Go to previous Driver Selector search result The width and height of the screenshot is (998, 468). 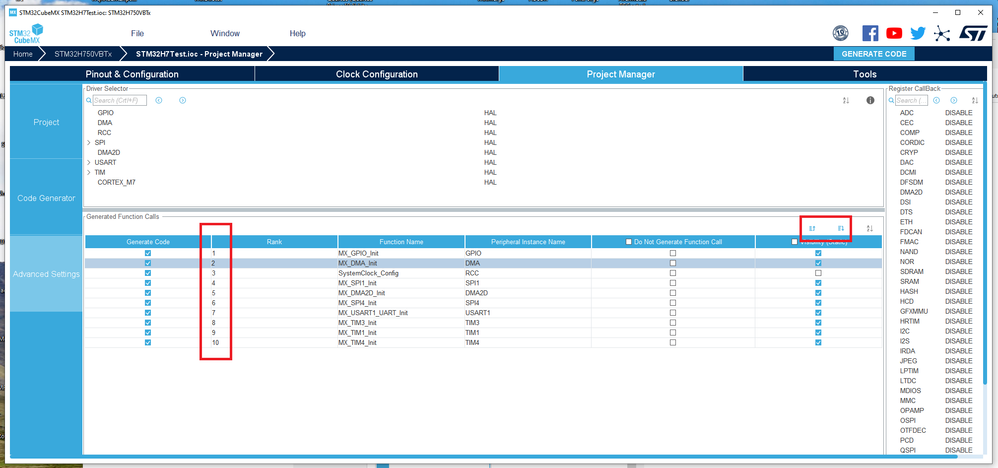pyautogui.click(x=158, y=101)
